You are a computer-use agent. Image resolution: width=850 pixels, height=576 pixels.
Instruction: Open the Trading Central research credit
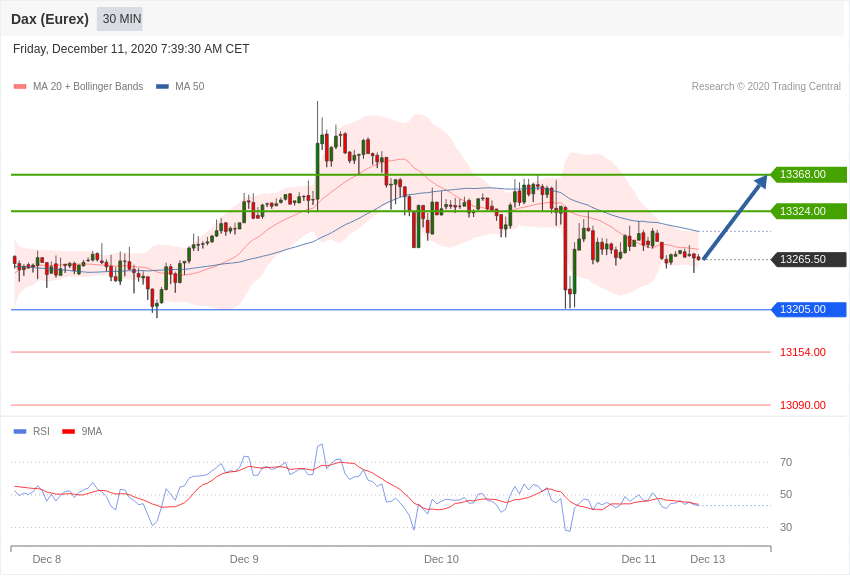click(766, 86)
